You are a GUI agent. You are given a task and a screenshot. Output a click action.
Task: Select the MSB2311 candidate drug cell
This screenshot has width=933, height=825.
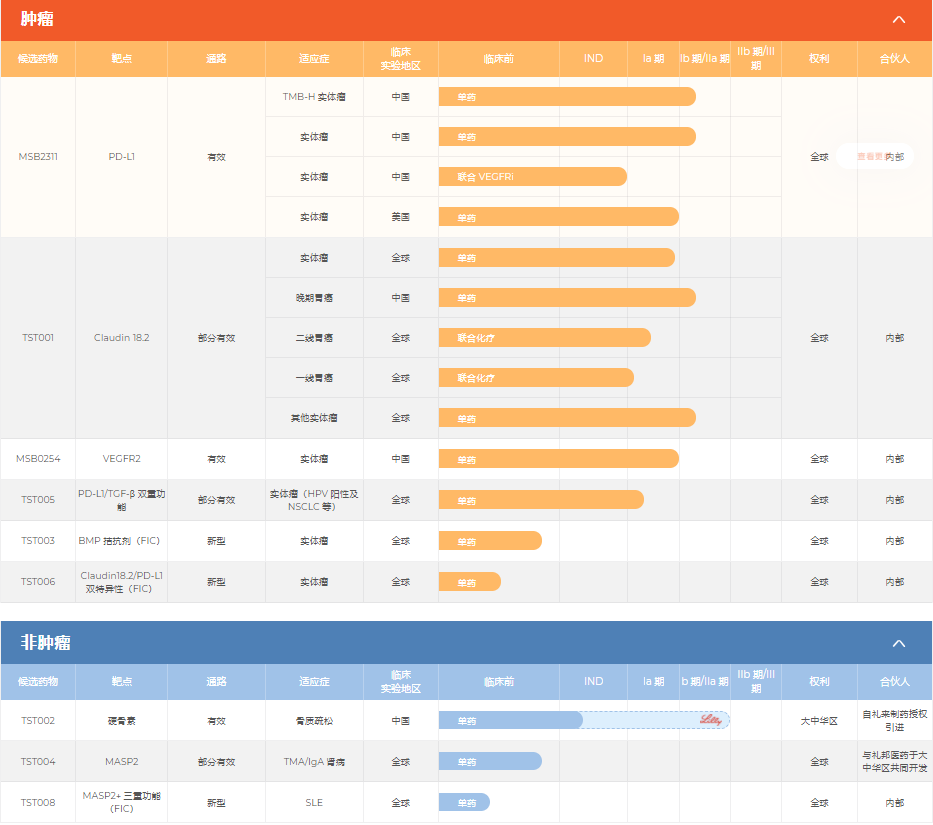point(38,157)
